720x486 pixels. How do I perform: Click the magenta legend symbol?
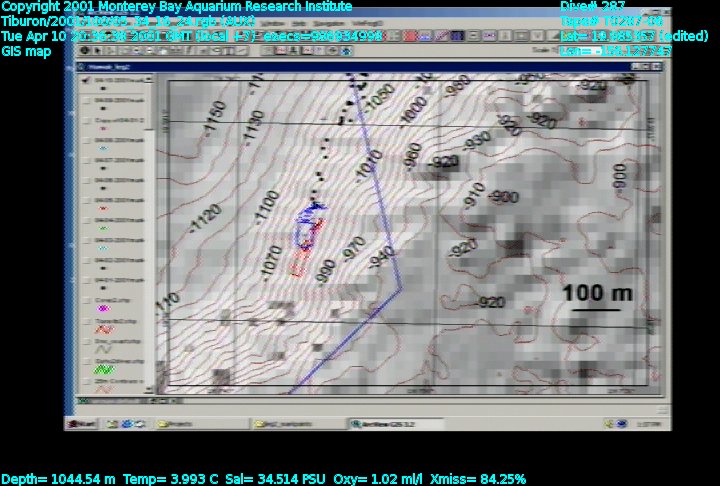click(104, 309)
